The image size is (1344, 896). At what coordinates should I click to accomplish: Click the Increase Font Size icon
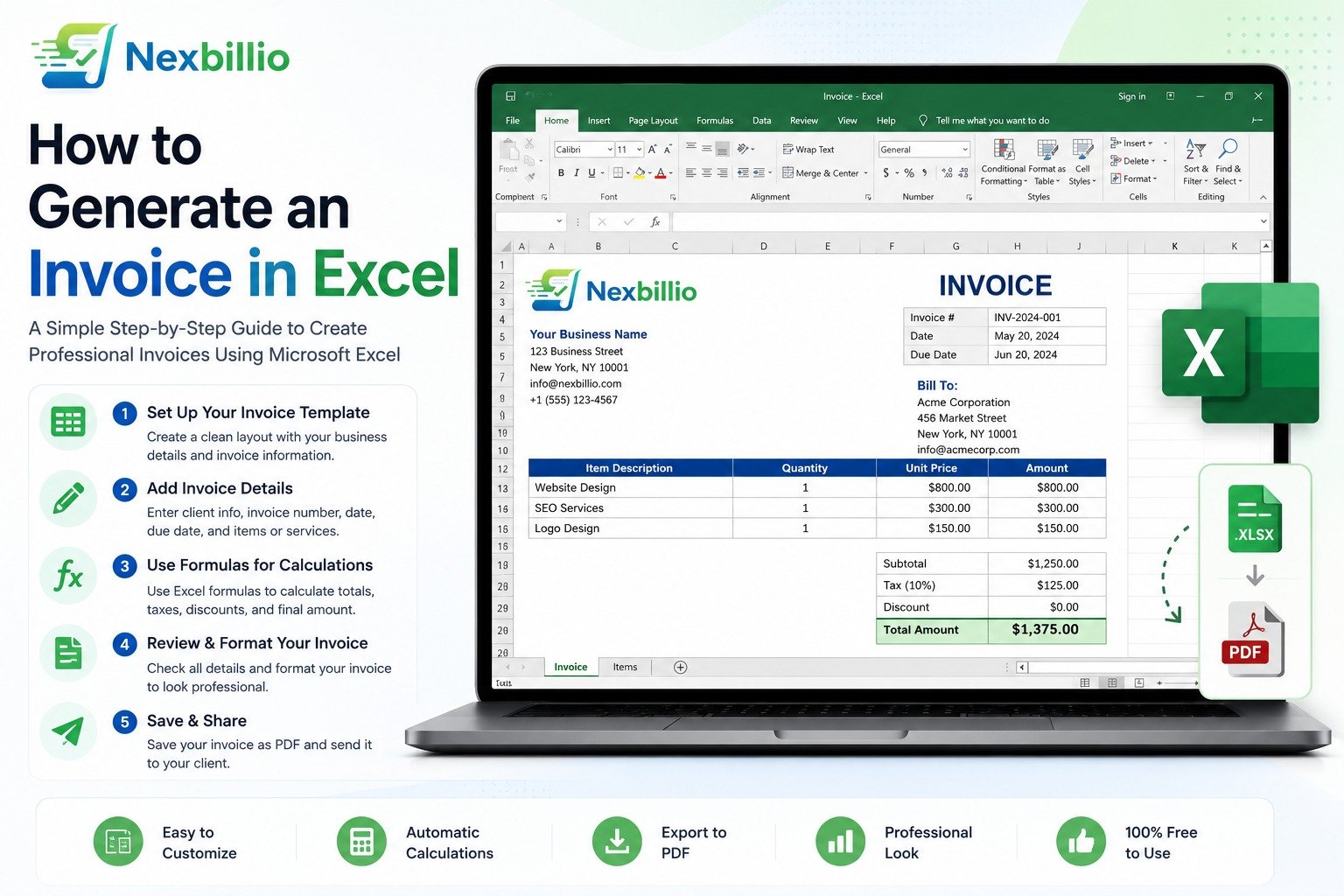(x=652, y=150)
